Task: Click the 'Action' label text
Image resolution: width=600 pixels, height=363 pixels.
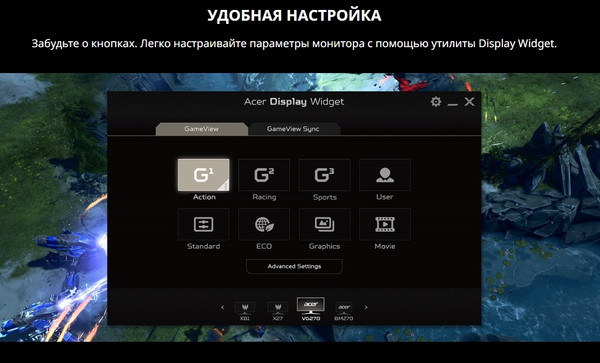Action: coord(204,197)
